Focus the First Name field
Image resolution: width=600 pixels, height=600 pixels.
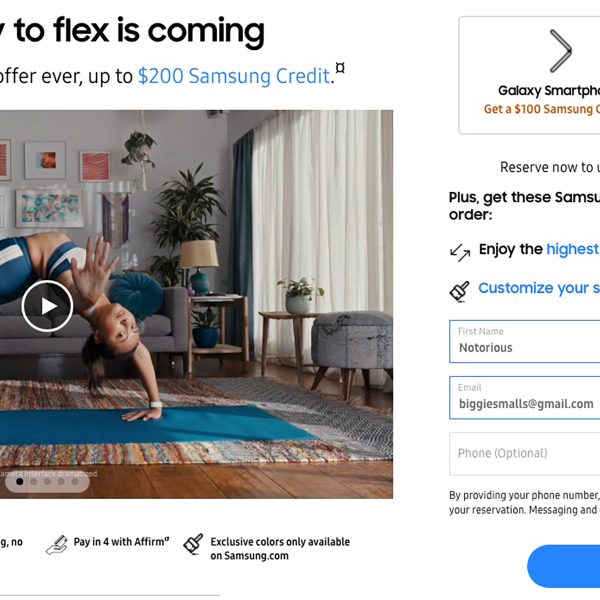click(525, 342)
